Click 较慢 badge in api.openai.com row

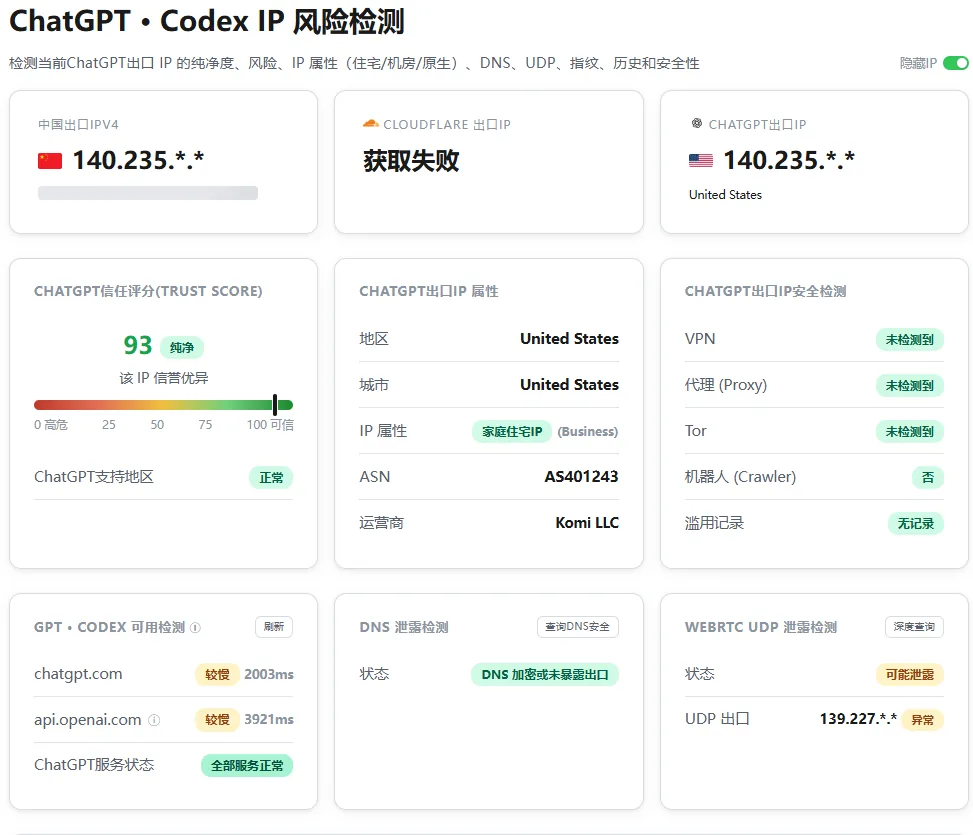tap(217, 720)
